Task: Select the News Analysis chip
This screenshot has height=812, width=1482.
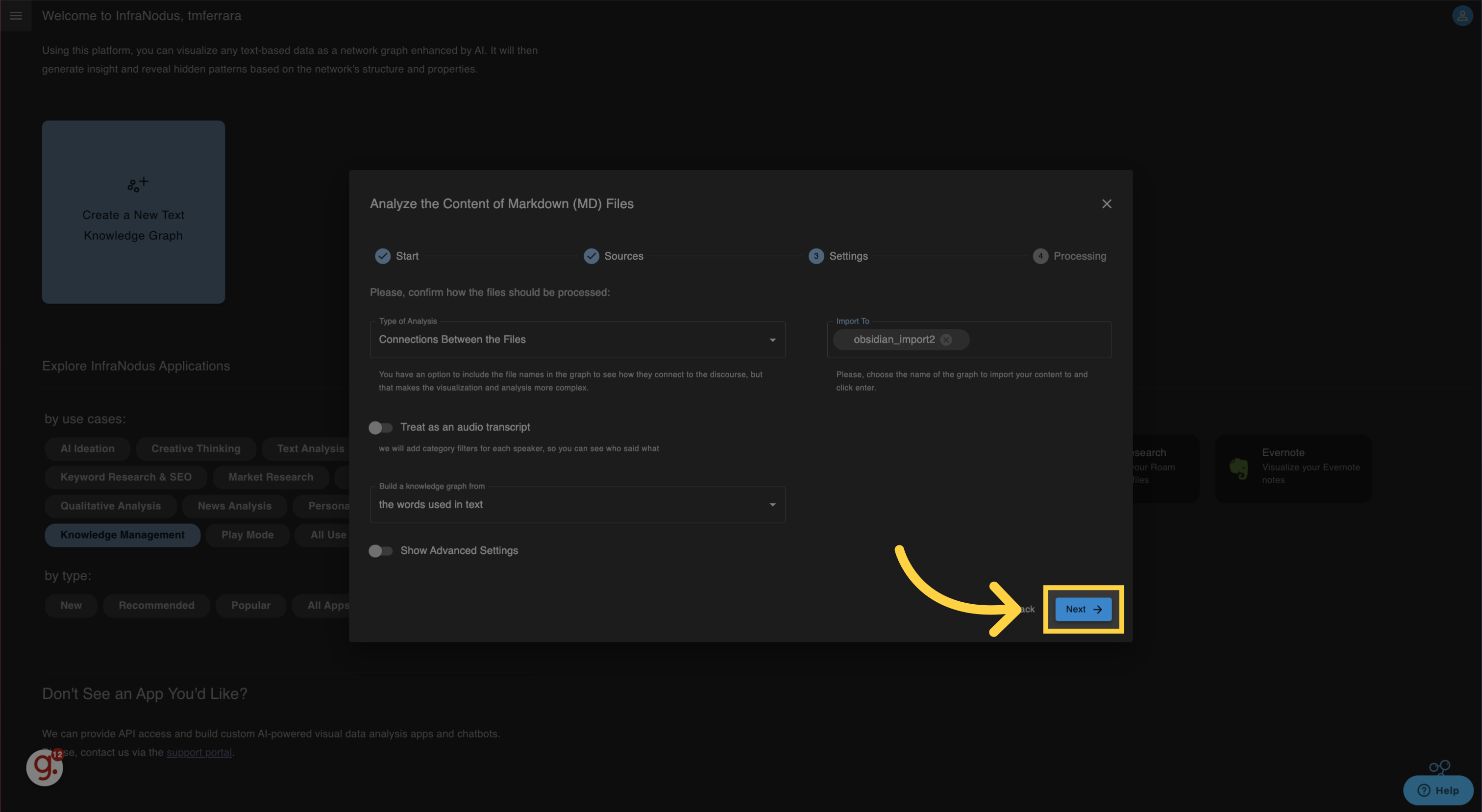Action: coord(234,506)
